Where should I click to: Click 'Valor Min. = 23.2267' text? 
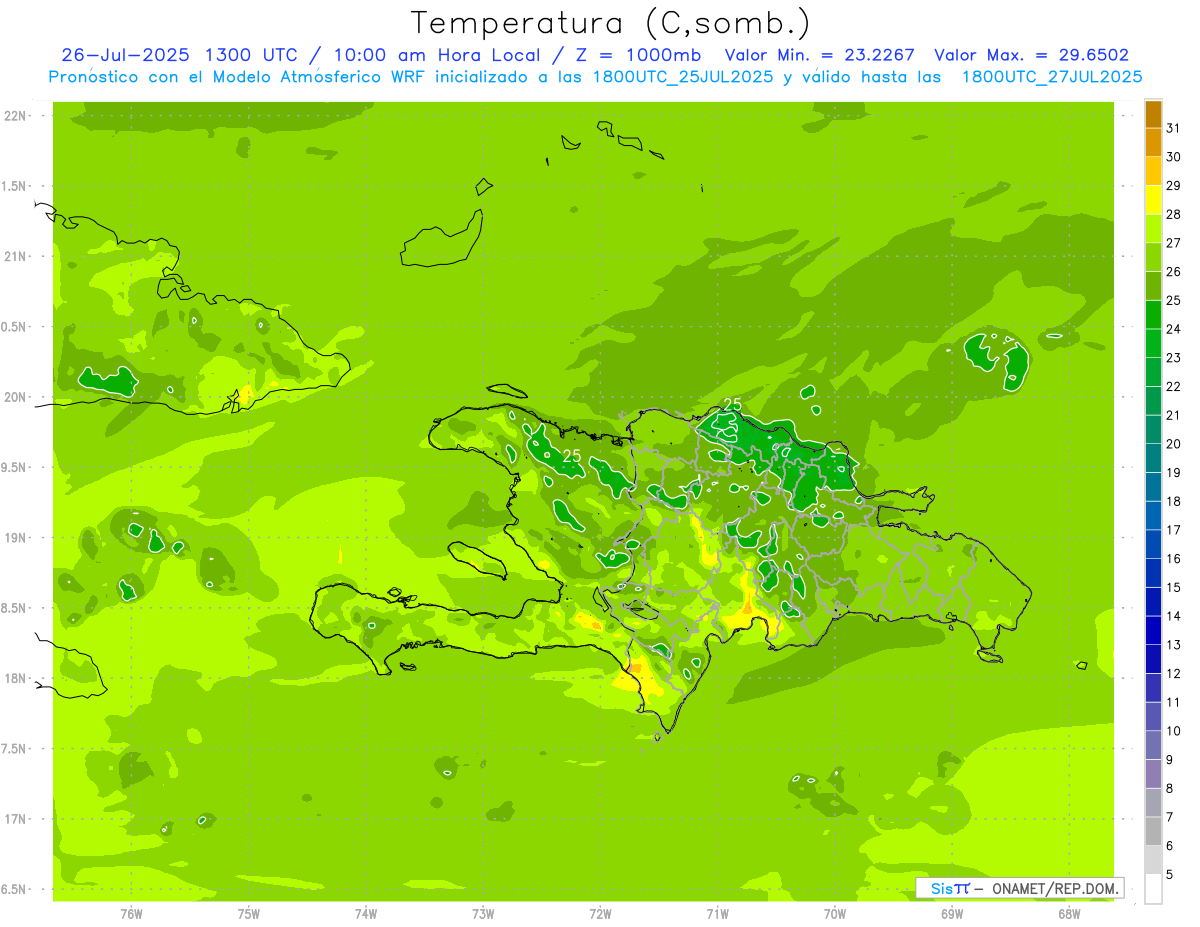(819, 55)
